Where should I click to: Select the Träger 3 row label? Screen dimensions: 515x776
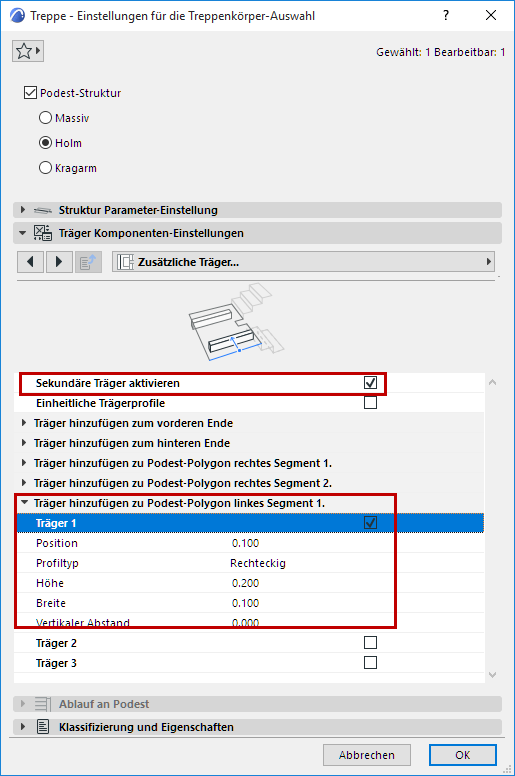click(56, 663)
